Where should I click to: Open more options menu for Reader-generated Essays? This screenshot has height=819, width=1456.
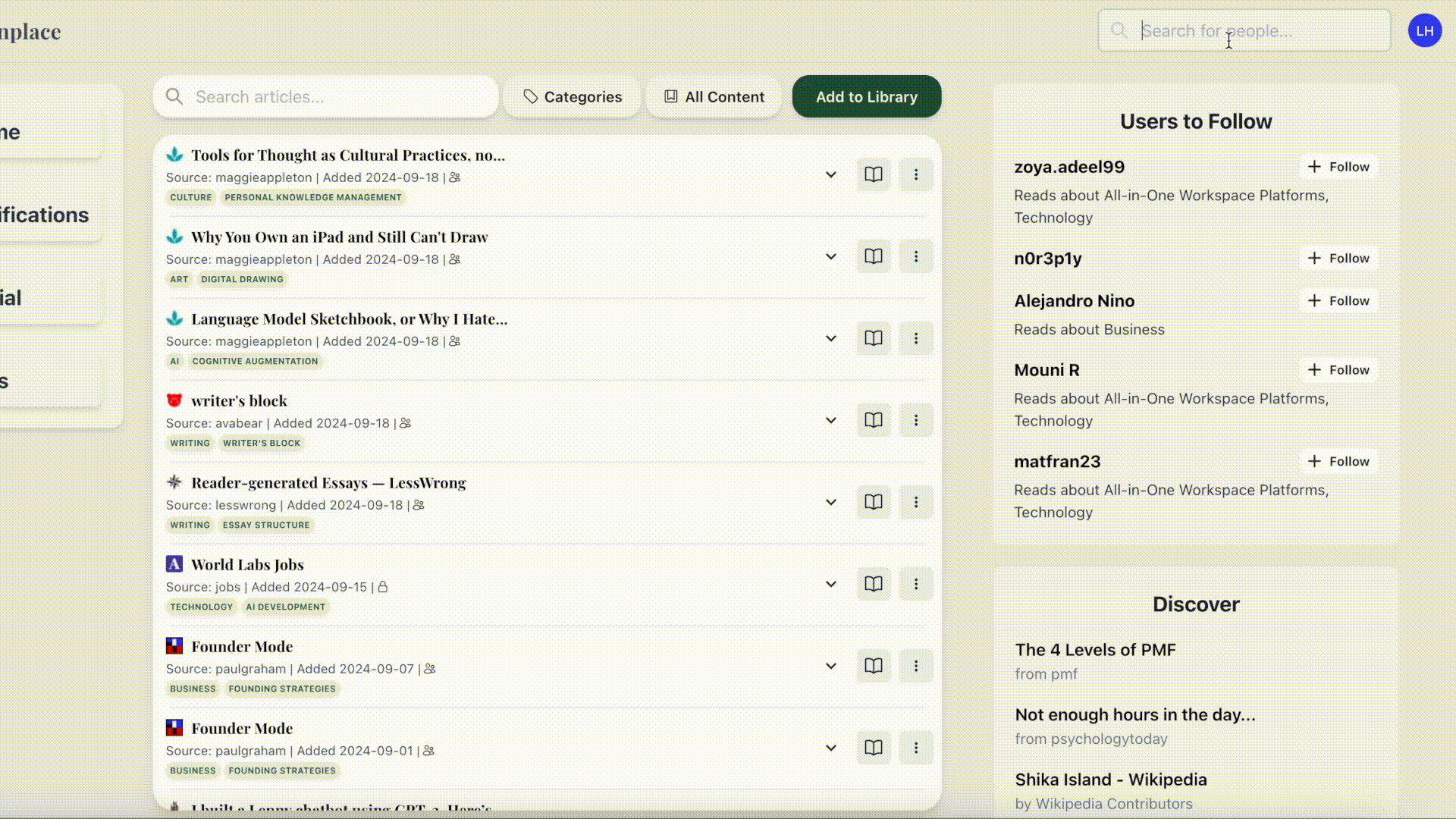click(x=915, y=502)
